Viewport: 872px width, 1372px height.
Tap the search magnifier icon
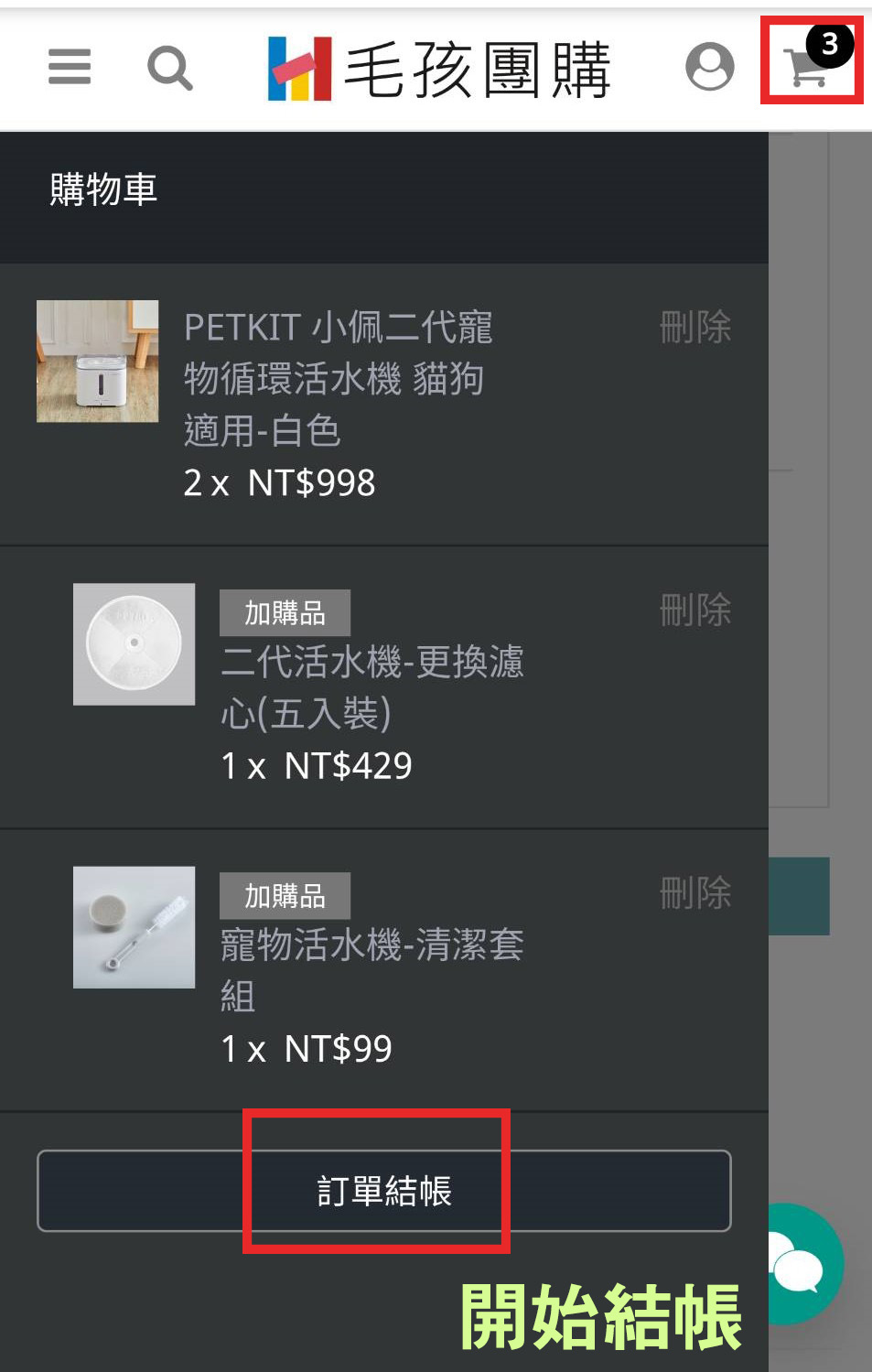click(170, 68)
